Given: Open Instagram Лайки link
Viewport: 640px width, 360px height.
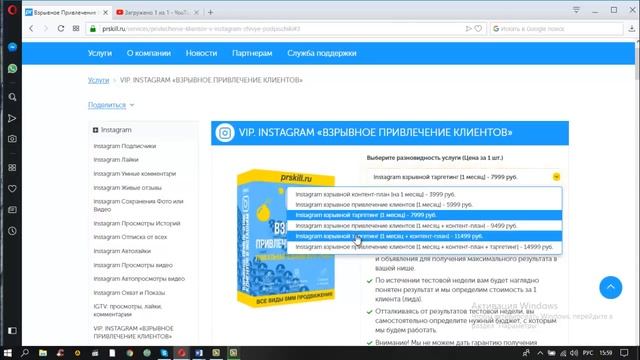Looking at the screenshot, I should pos(116,160).
